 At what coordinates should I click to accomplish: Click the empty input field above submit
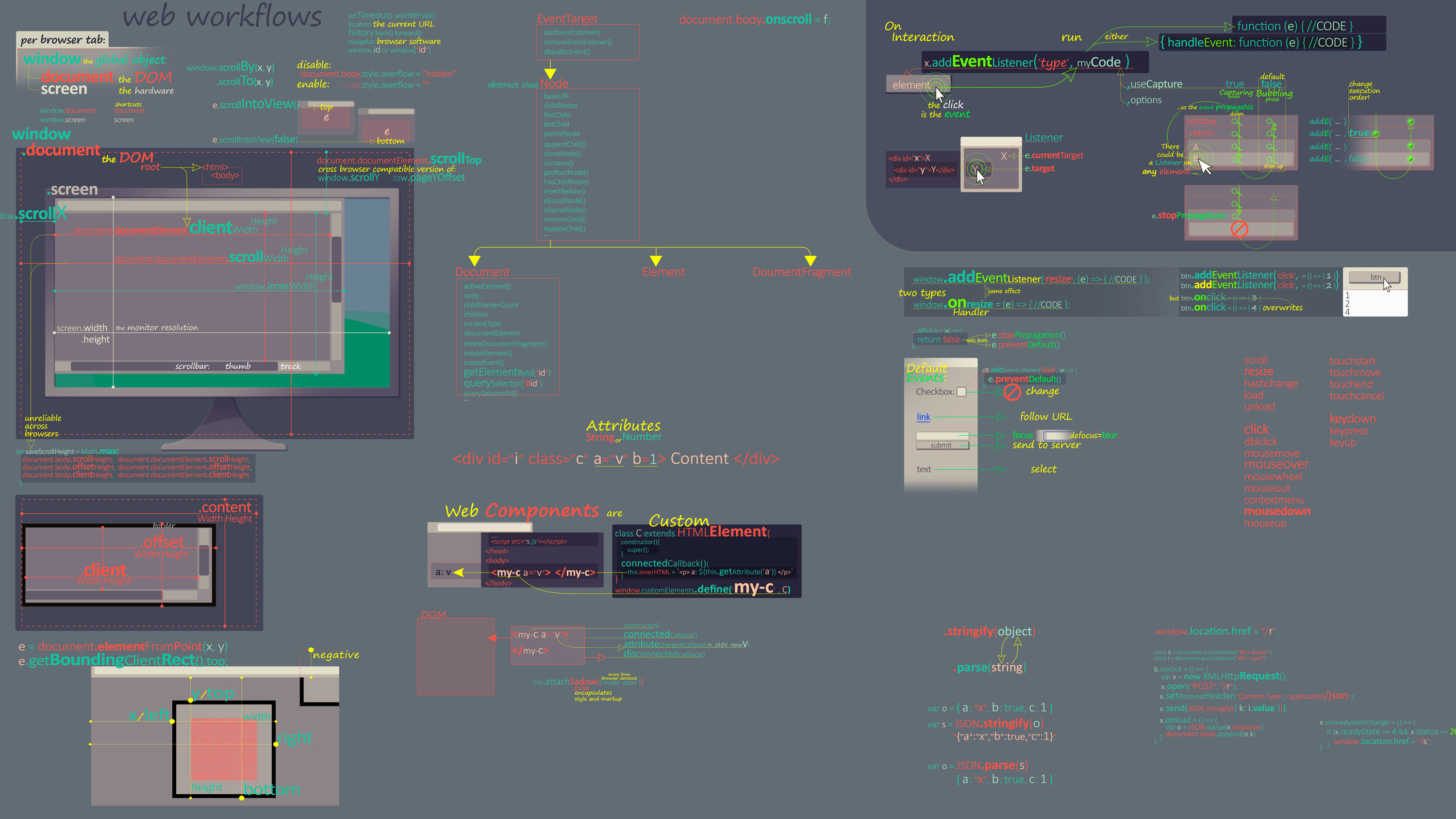[x=942, y=436]
